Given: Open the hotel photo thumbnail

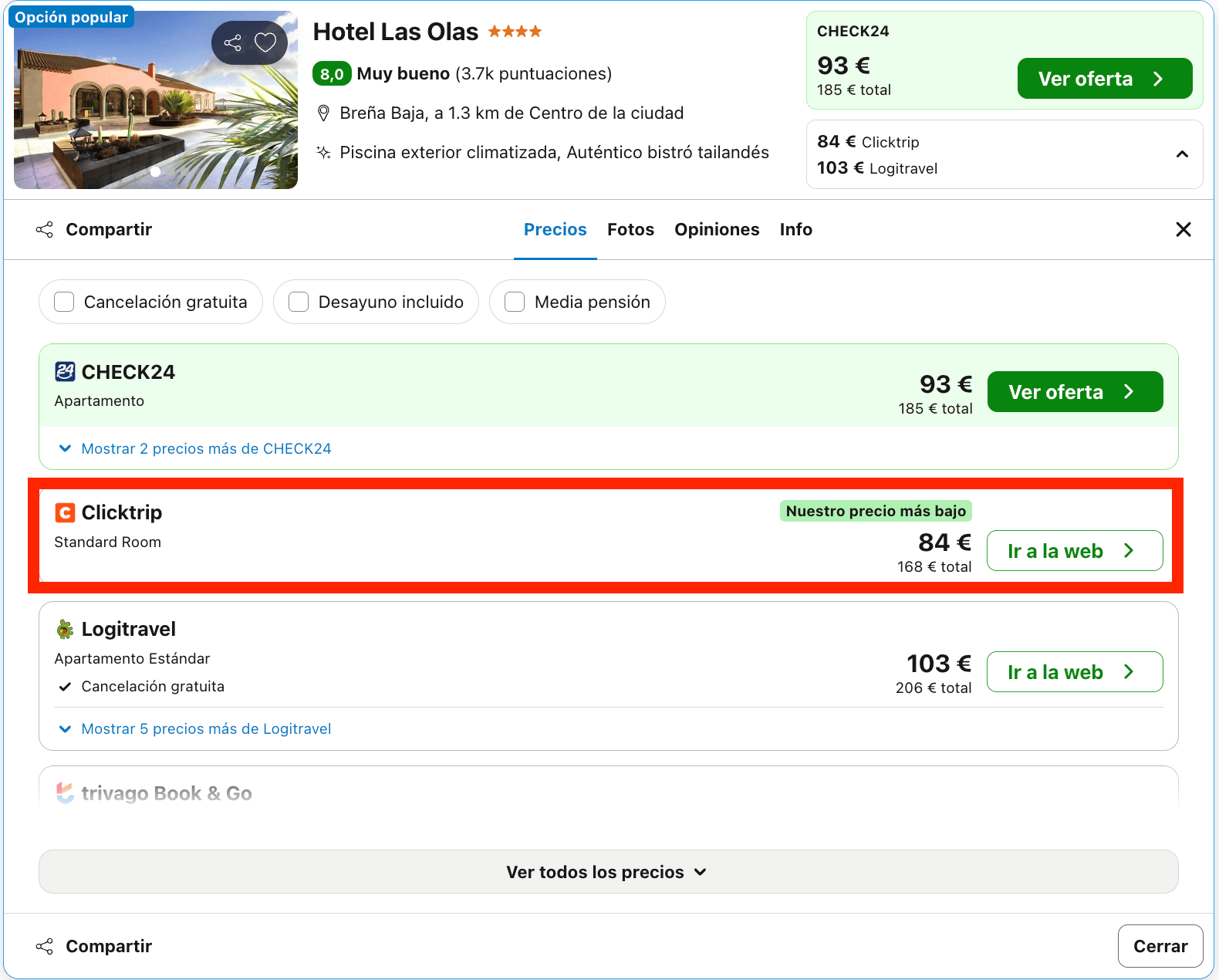Looking at the screenshot, I should 155,100.
